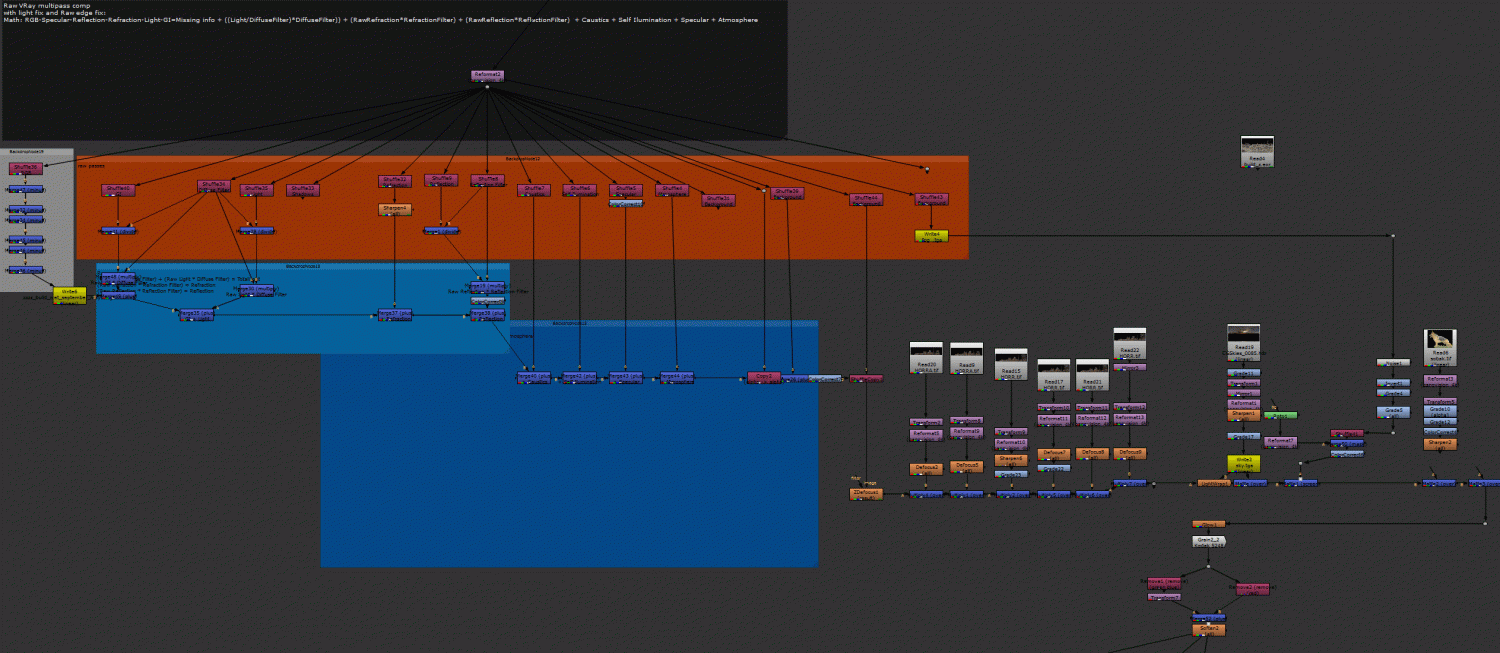Select the Remove2 node
Screen dimensions: 1500x653
[x=1253, y=589]
